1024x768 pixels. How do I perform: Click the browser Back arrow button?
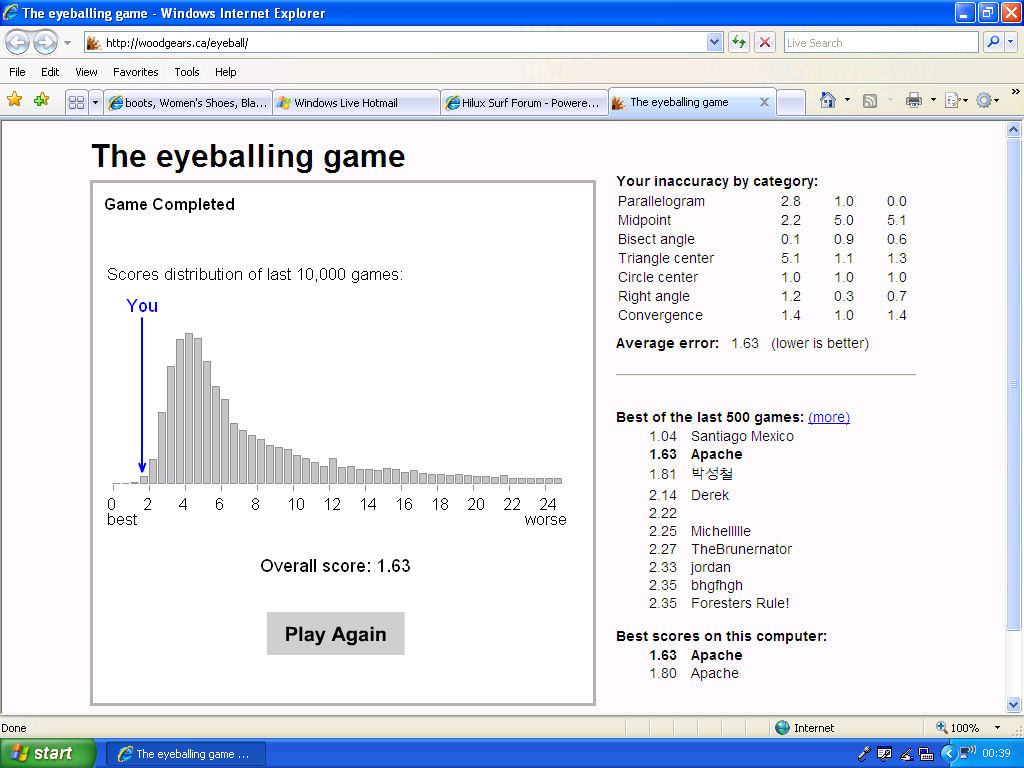[18, 43]
